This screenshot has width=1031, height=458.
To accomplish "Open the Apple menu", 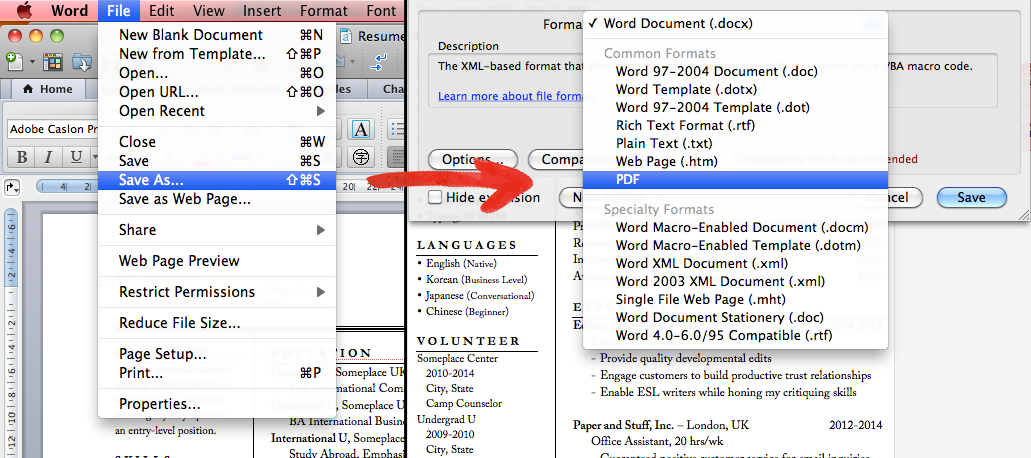I will [x=24, y=10].
